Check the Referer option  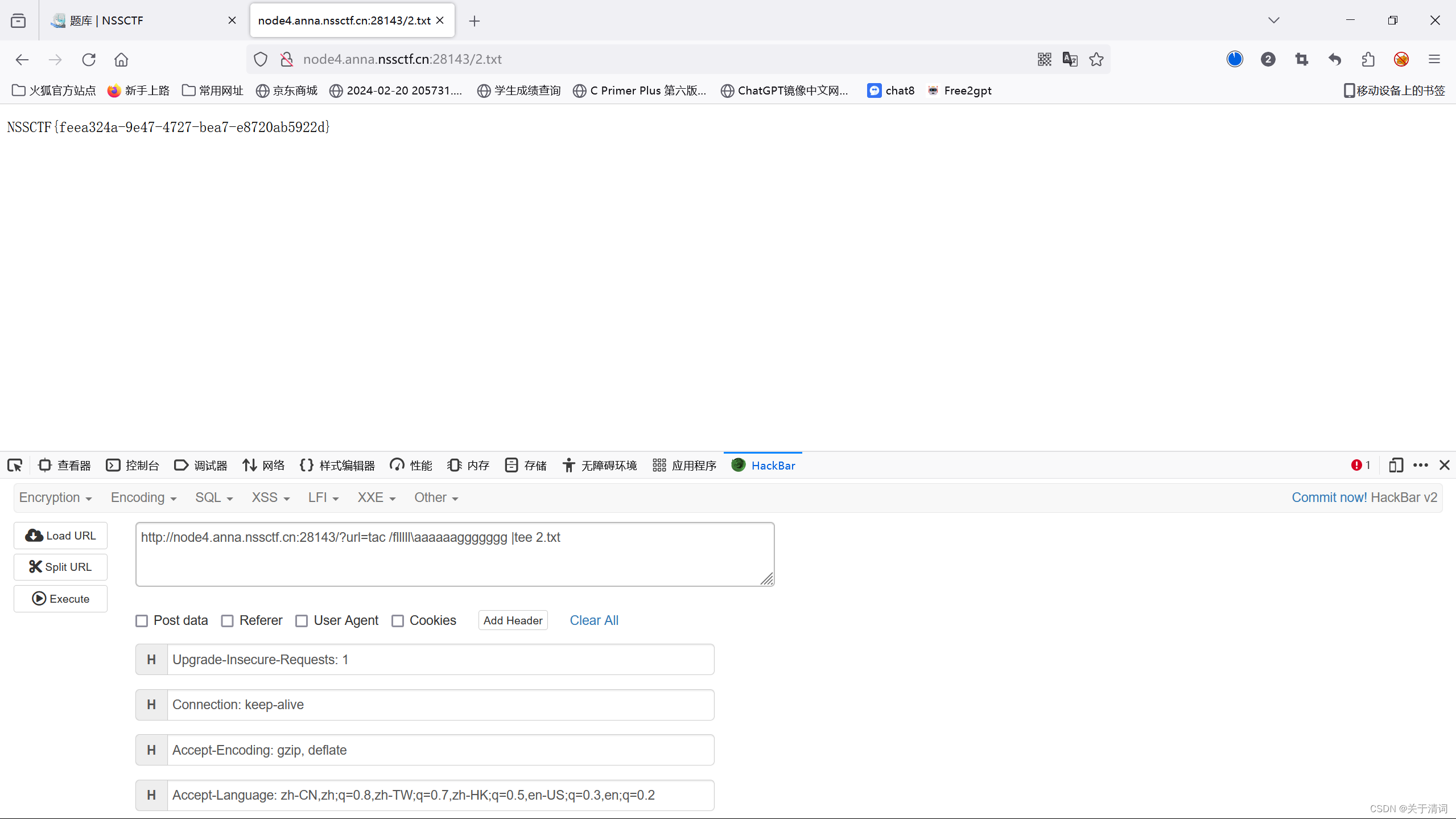(228, 621)
